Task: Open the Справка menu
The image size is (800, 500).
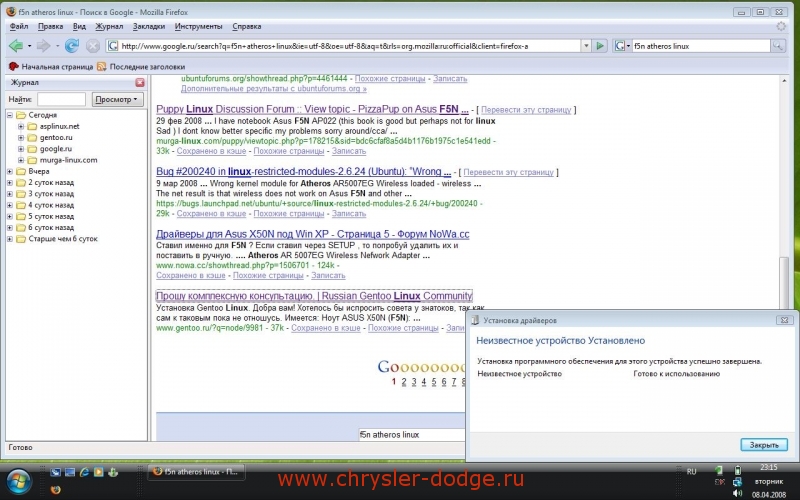Action: (246, 27)
